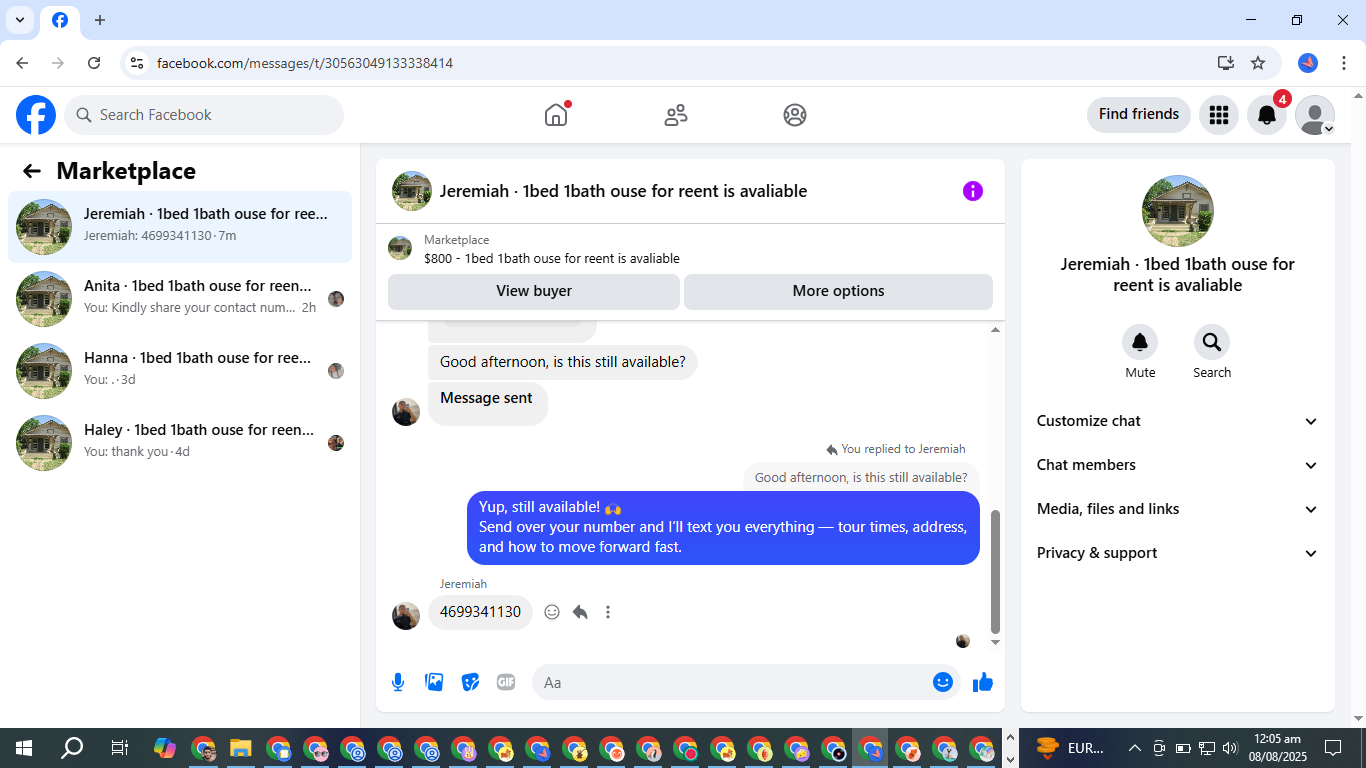Viewport: 1366px width, 768px height.
Task: Click the Find friends button
Action: (1139, 114)
